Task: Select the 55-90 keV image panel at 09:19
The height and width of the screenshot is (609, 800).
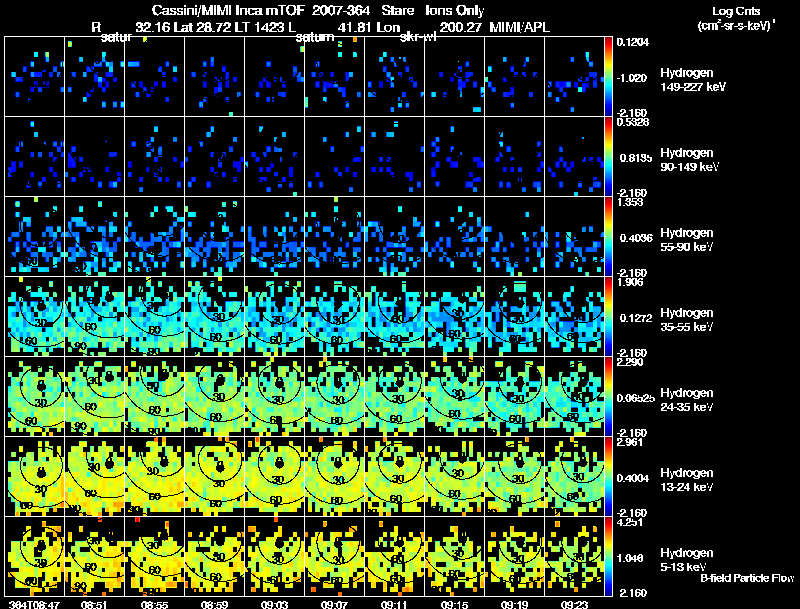Action: [x=514, y=237]
